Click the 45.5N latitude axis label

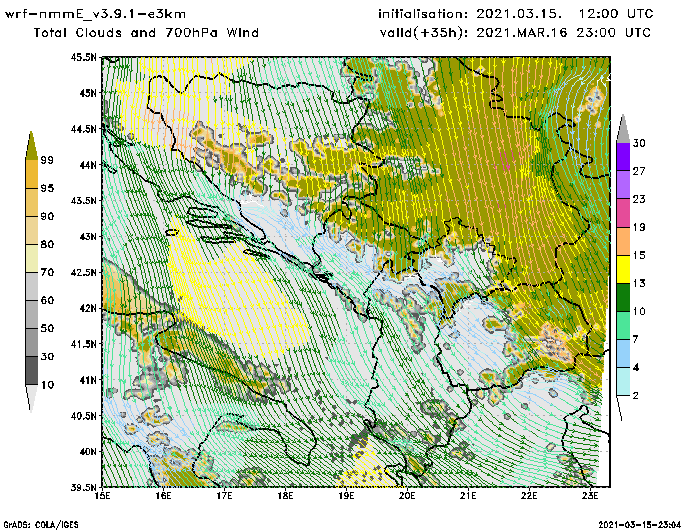point(83,57)
